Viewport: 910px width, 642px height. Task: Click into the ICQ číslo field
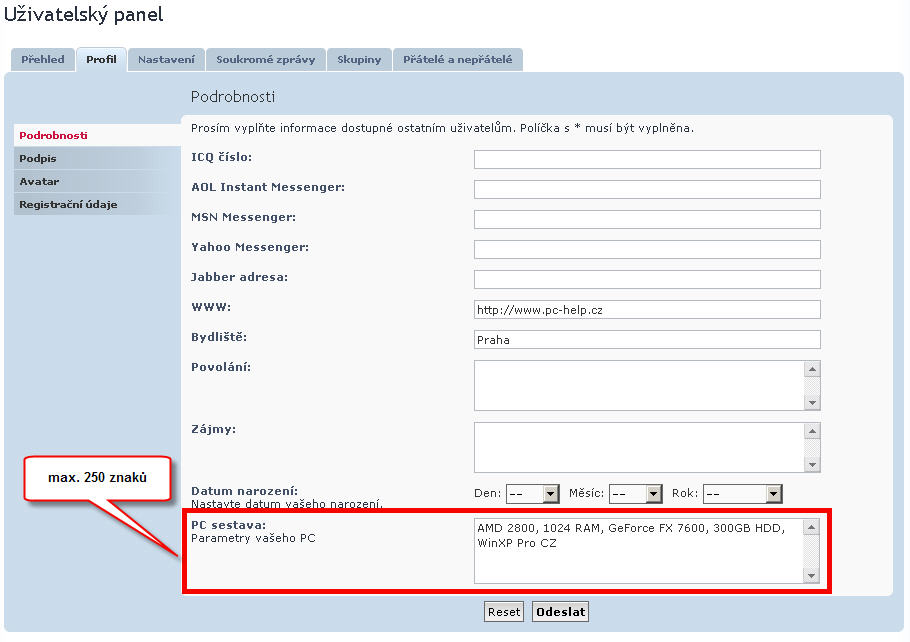point(646,160)
